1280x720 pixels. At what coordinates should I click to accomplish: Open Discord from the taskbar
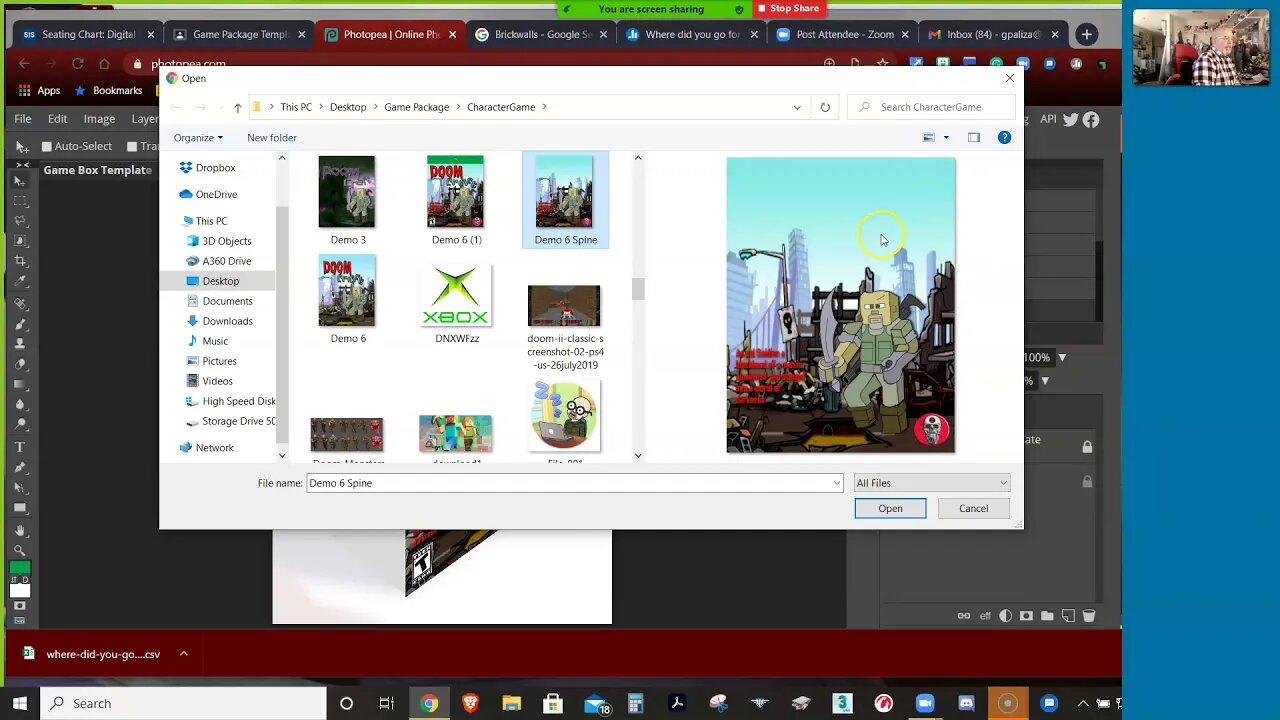pos(966,703)
